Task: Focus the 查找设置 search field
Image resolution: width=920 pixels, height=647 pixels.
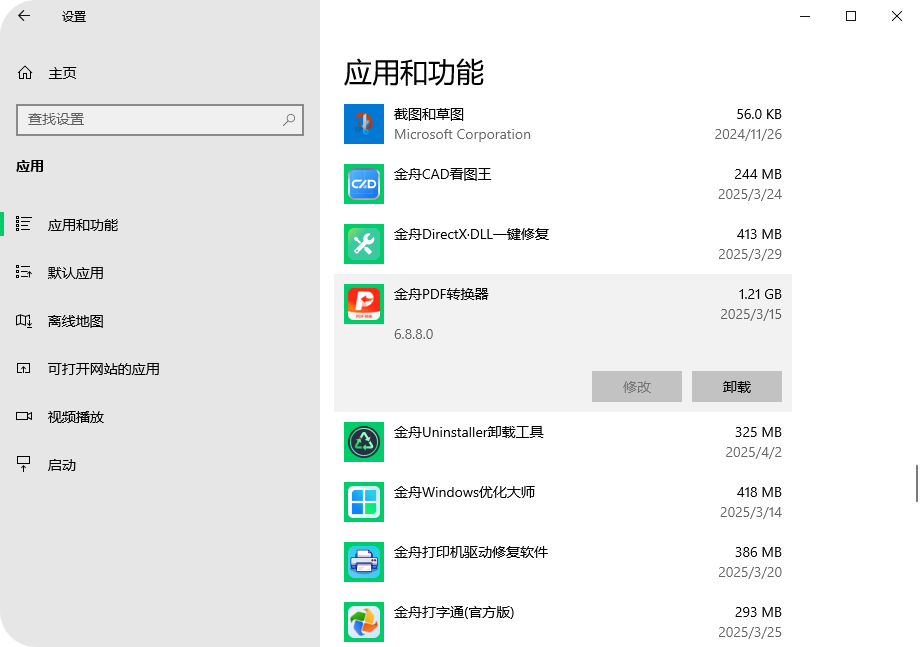Action: coord(160,120)
